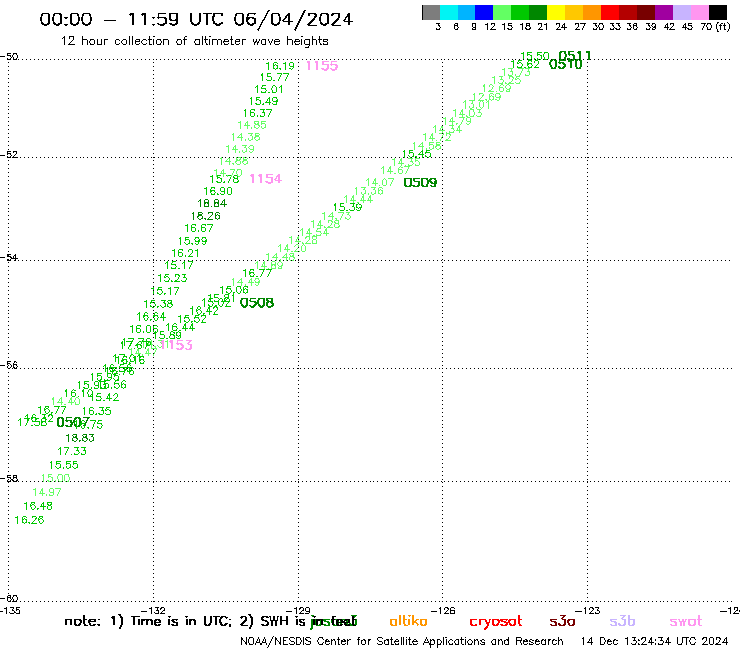
Task: Click the wave height value 16.19
Action: point(280,66)
